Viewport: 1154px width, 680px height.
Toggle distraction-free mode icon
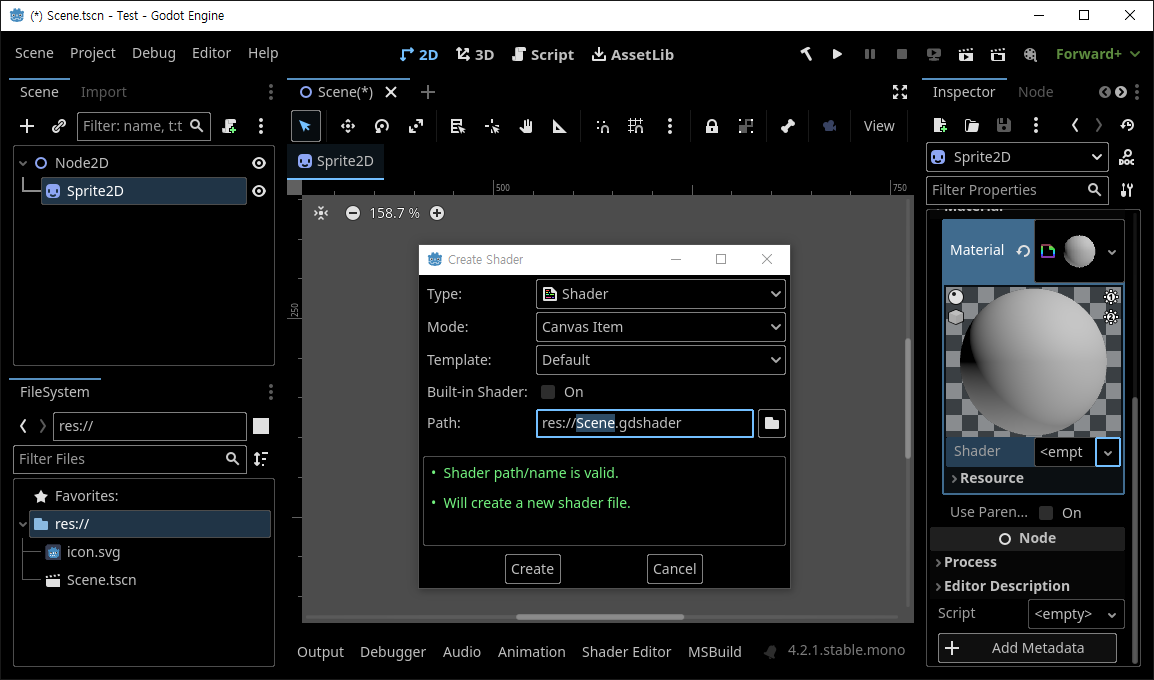[899, 92]
